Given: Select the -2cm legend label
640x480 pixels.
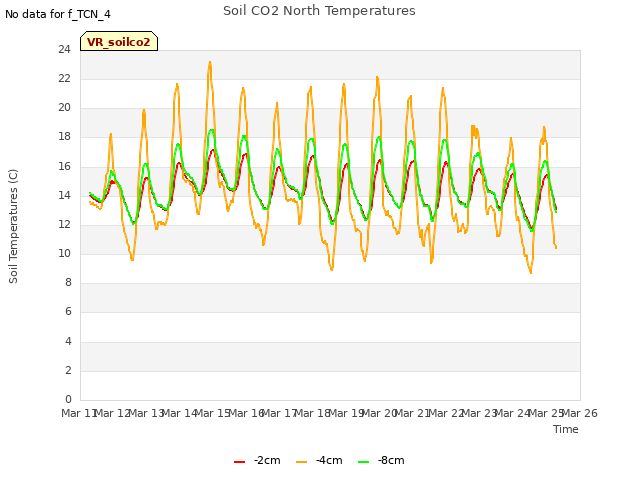Looking at the screenshot, I should (267, 460).
